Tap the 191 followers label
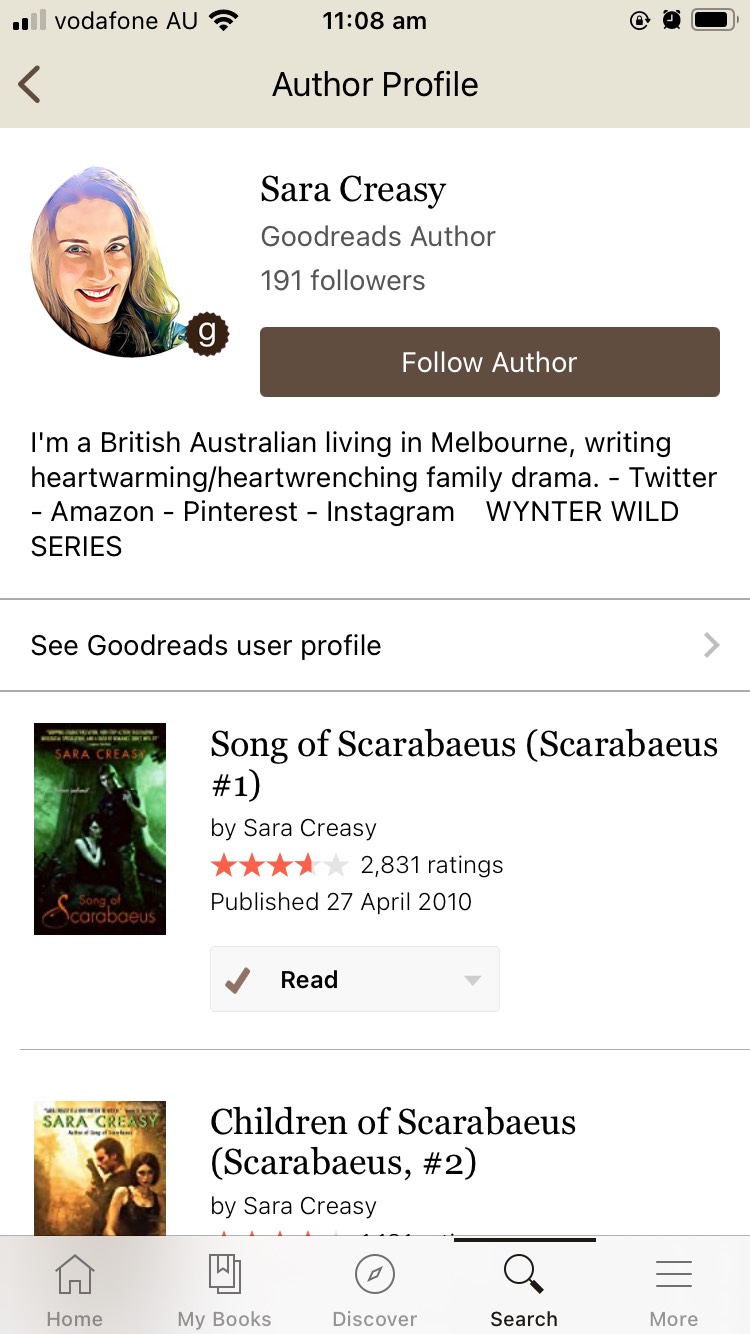This screenshot has width=750, height=1334. click(343, 281)
